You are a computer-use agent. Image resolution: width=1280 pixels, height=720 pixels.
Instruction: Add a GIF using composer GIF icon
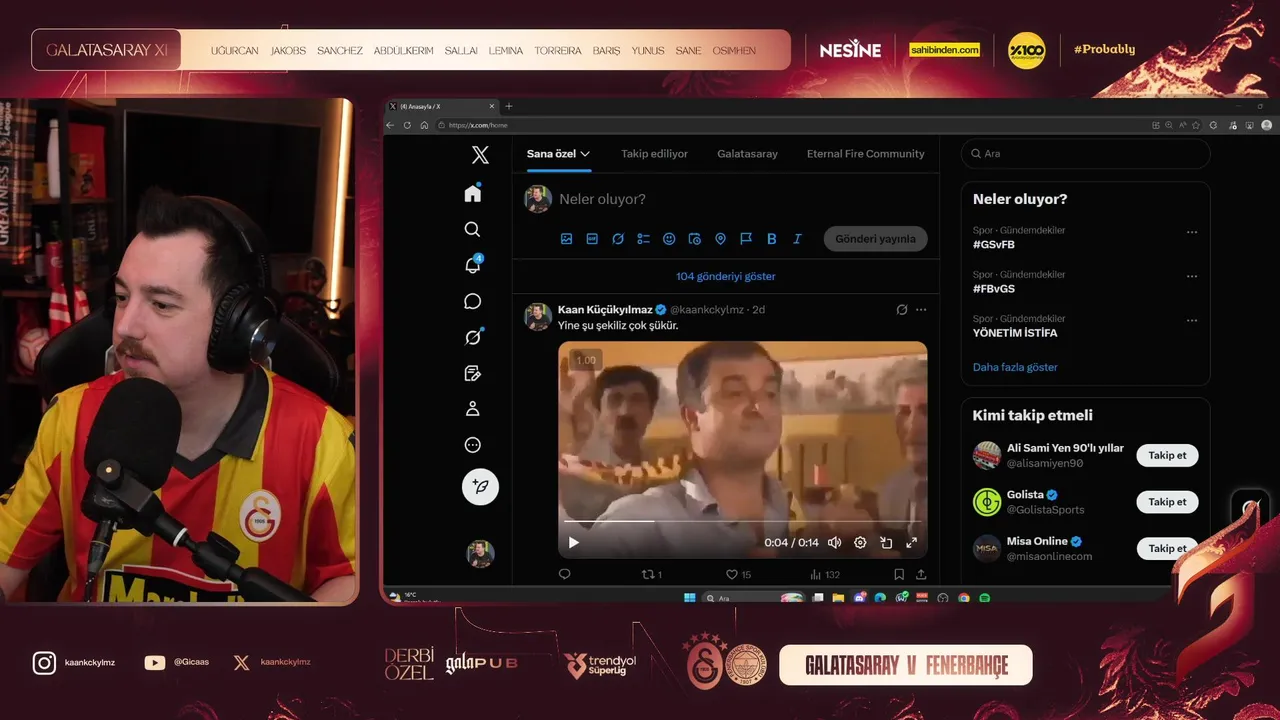tap(592, 239)
